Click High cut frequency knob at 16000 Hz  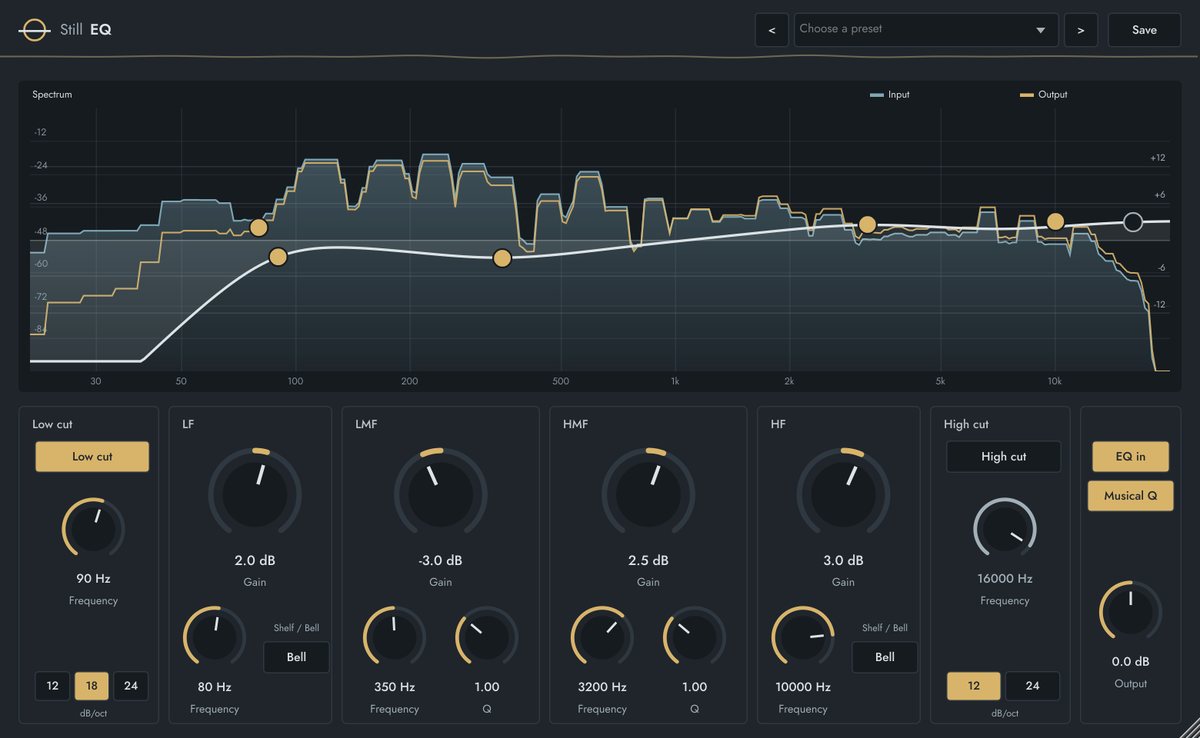pos(1005,528)
